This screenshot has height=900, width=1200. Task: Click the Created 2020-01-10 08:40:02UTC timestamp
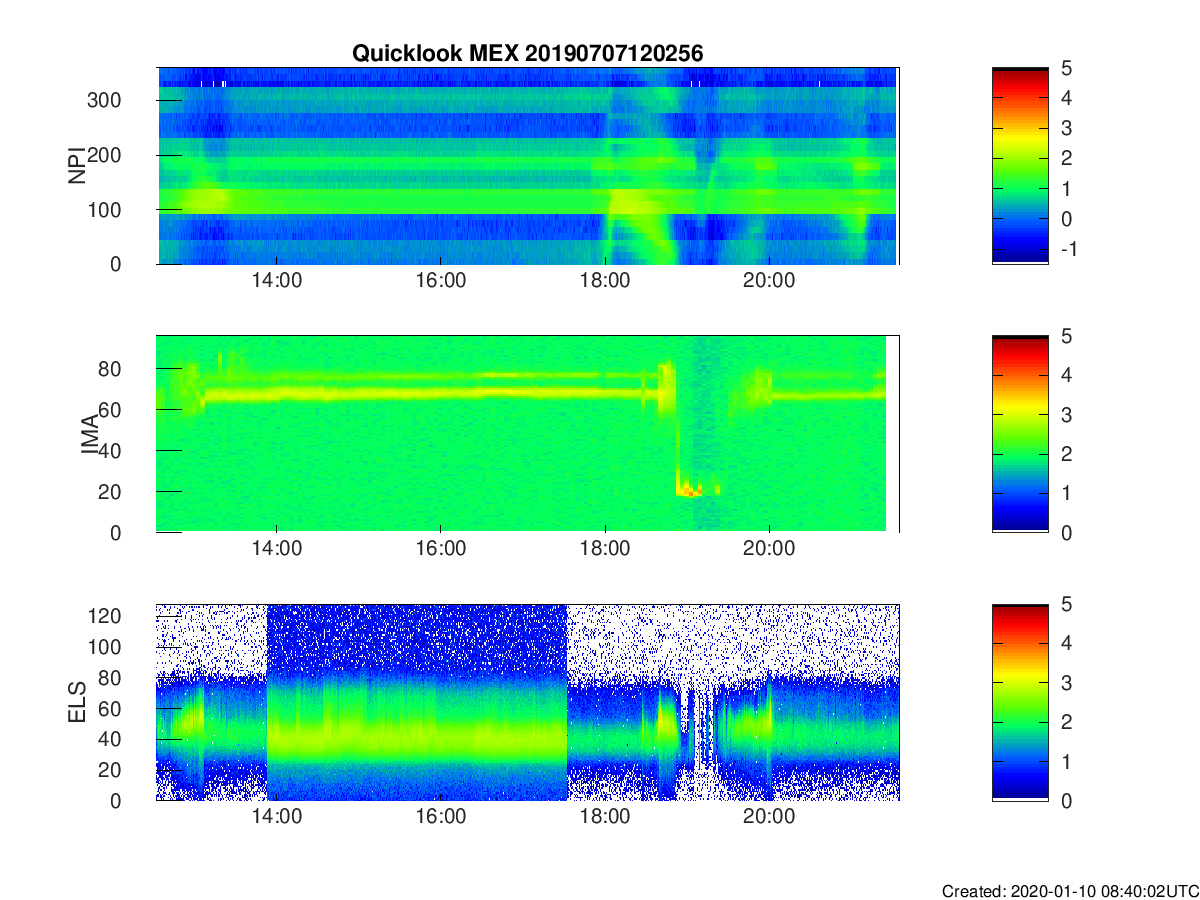click(1070, 891)
